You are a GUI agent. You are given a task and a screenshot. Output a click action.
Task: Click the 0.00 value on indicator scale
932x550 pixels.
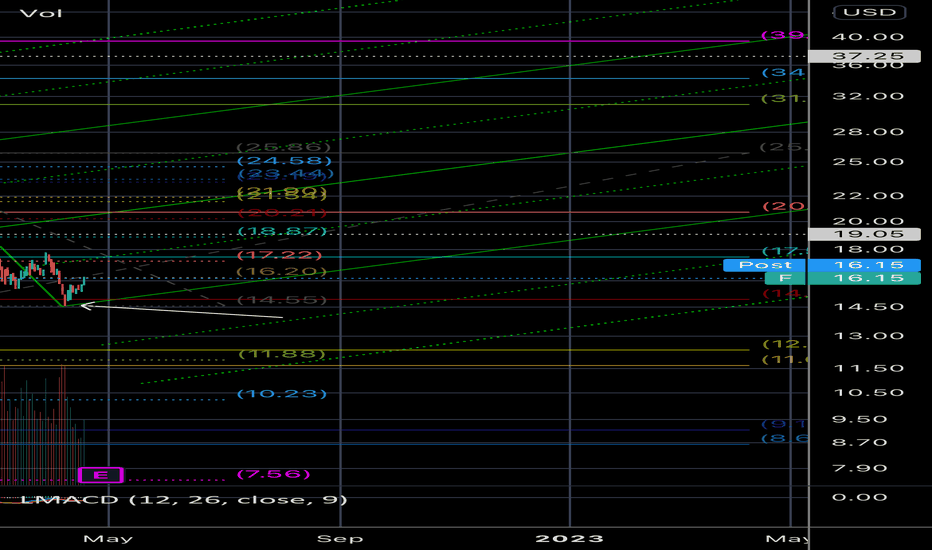(859, 497)
